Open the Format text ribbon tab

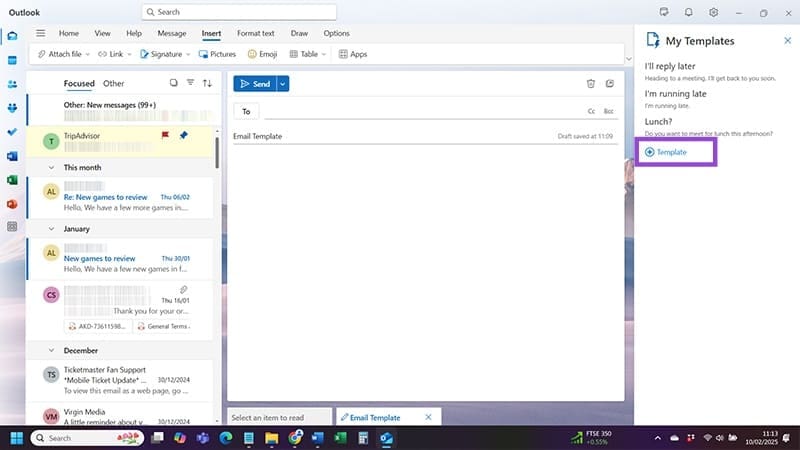(x=256, y=33)
